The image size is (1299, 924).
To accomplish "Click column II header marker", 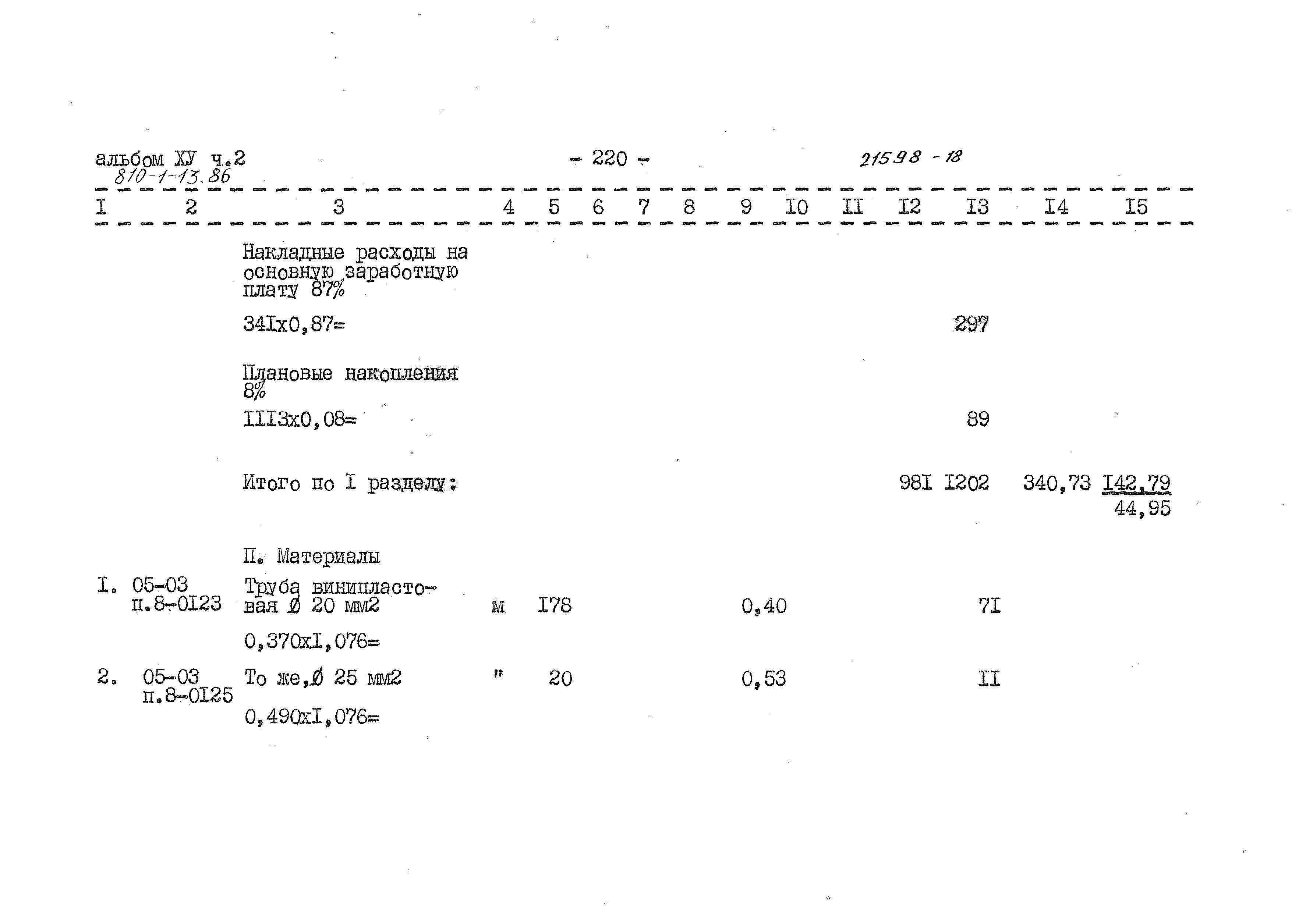I will pyautogui.click(x=855, y=205).
